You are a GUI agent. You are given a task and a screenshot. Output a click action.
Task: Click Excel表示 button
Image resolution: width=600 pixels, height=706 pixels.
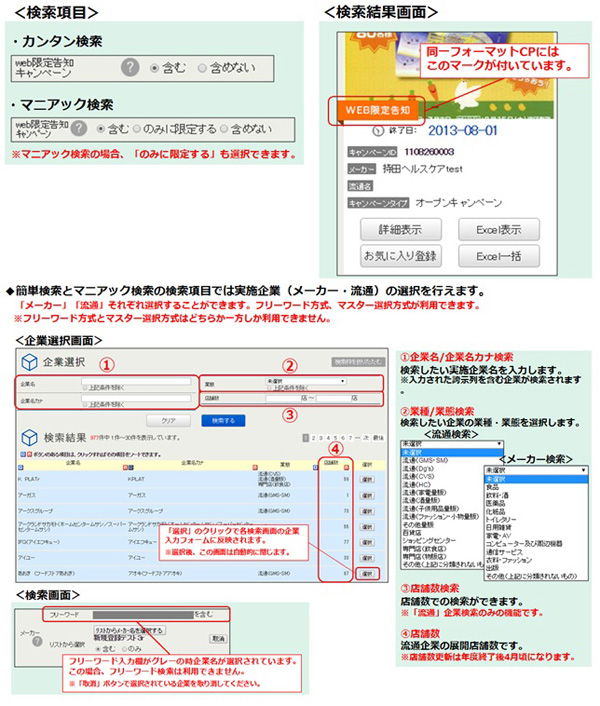pos(499,230)
